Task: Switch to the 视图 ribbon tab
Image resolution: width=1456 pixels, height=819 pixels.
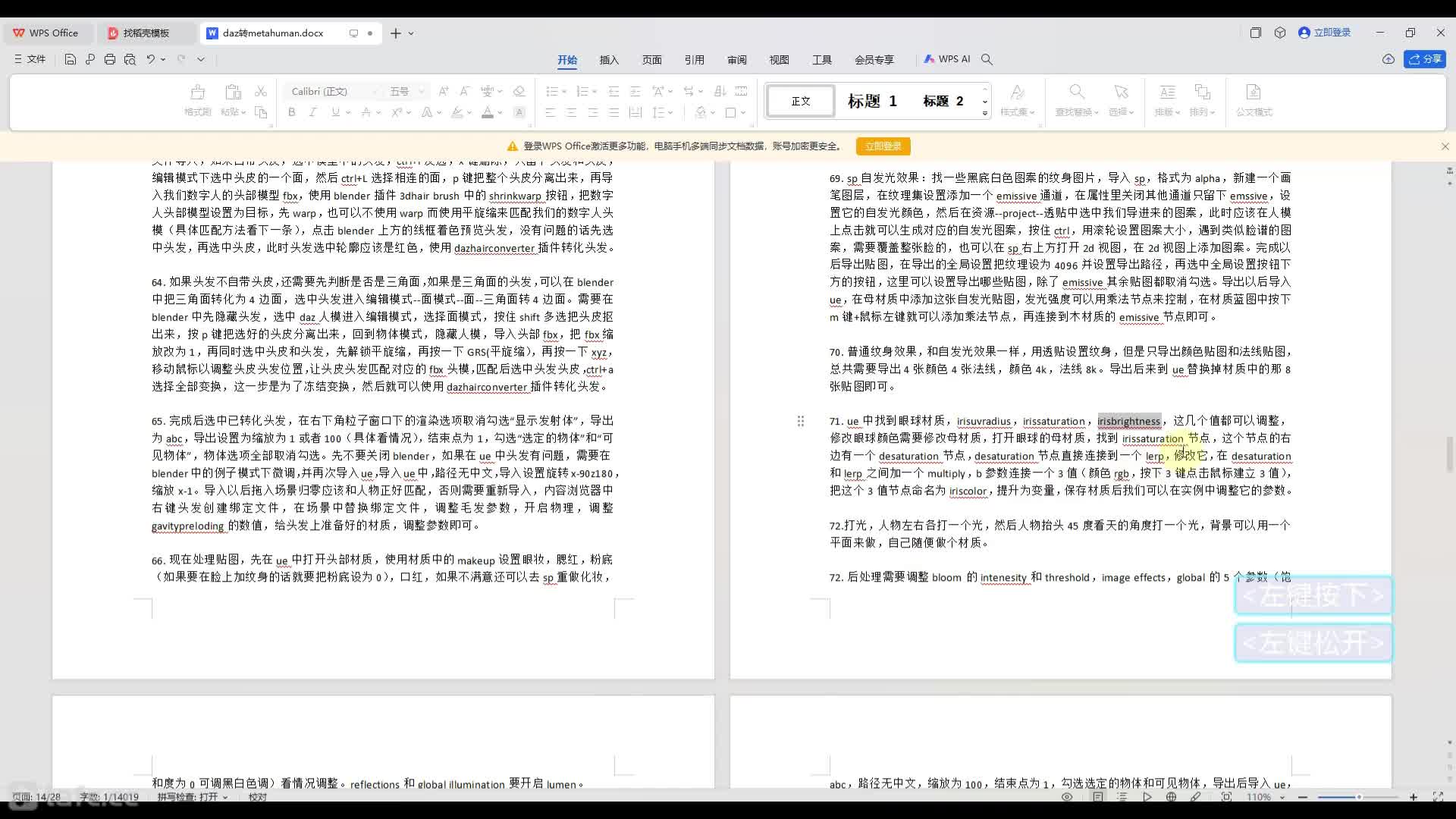Action: [x=779, y=59]
